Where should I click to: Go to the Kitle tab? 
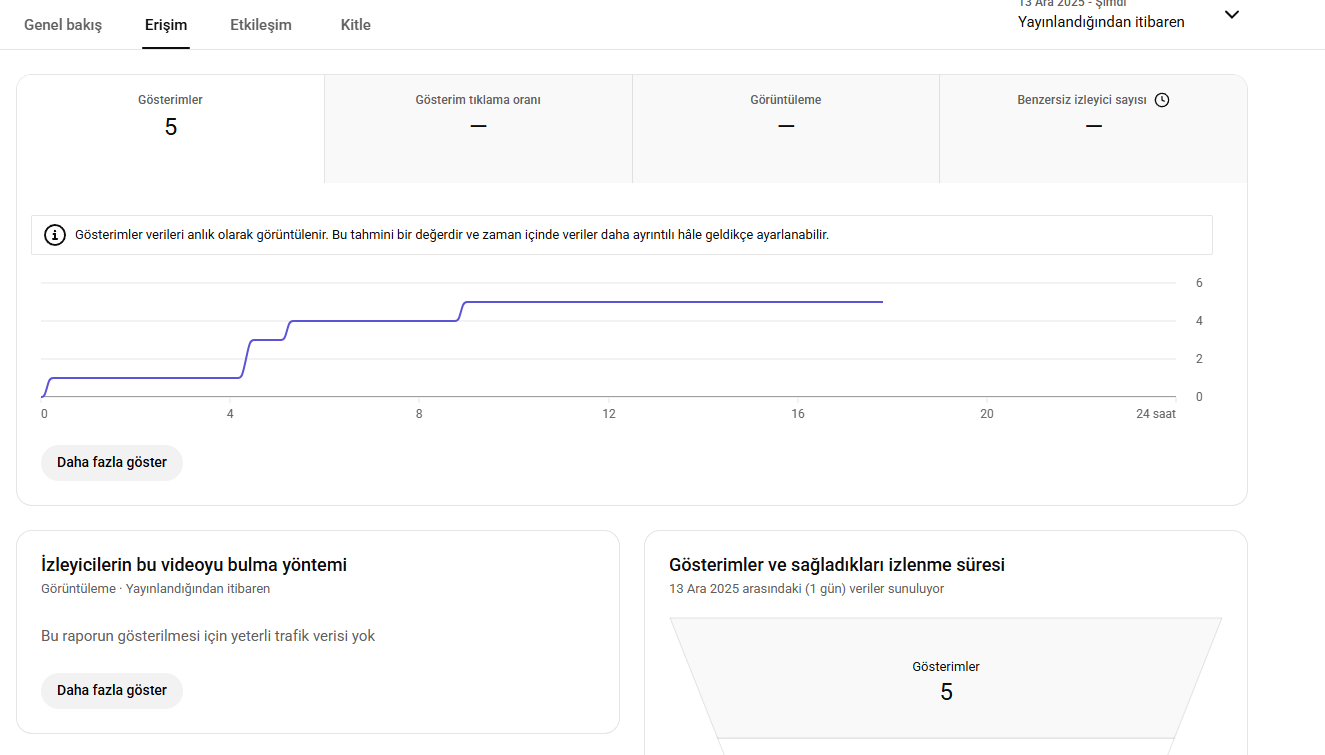click(355, 25)
